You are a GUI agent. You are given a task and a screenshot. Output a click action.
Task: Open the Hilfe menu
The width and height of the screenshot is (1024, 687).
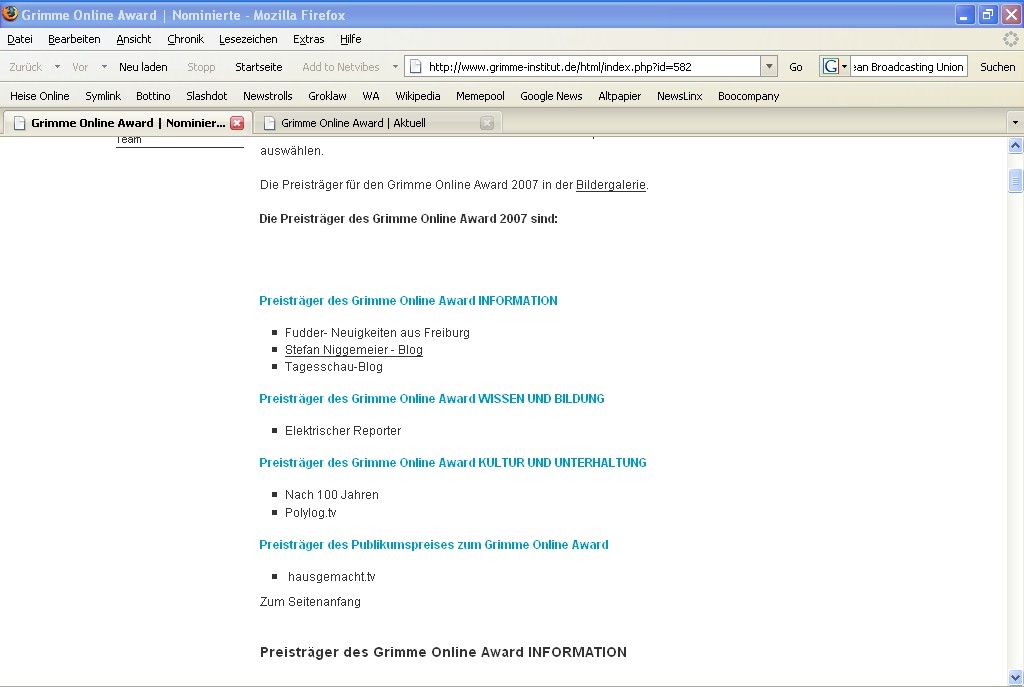(351, 39)
